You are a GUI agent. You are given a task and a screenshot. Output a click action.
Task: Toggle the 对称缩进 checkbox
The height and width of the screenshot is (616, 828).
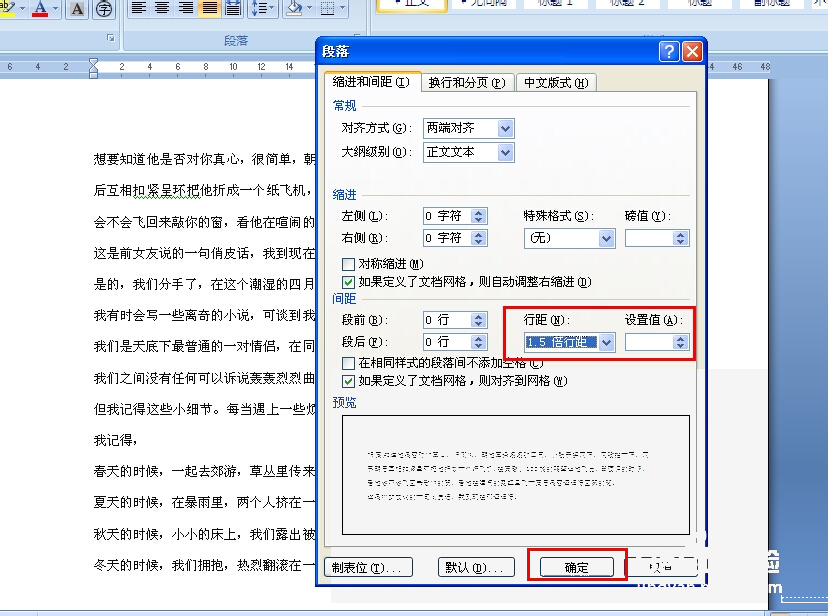[x=348, y=264]
